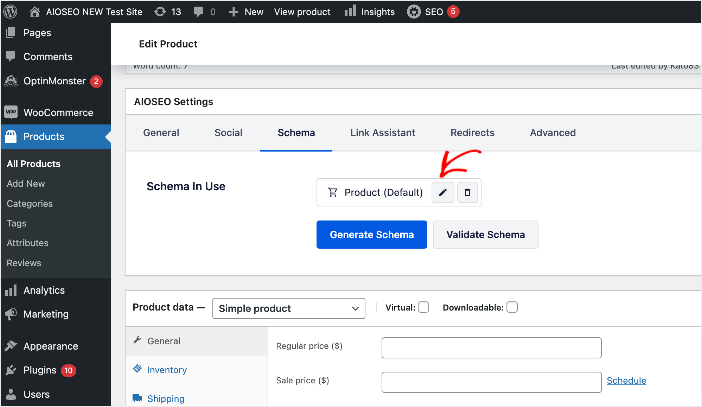Image resolution: width=702 pixels, height=407 pixels.
Task: Open the Reviews submenu item
Action: coord(24,263)
